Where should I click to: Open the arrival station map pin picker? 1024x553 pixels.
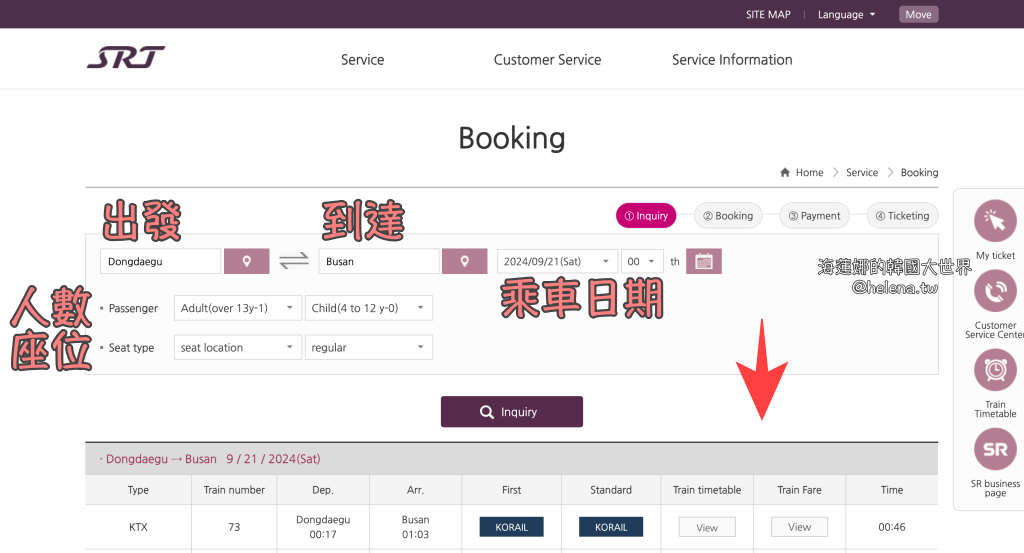click(x=464, y=262)
